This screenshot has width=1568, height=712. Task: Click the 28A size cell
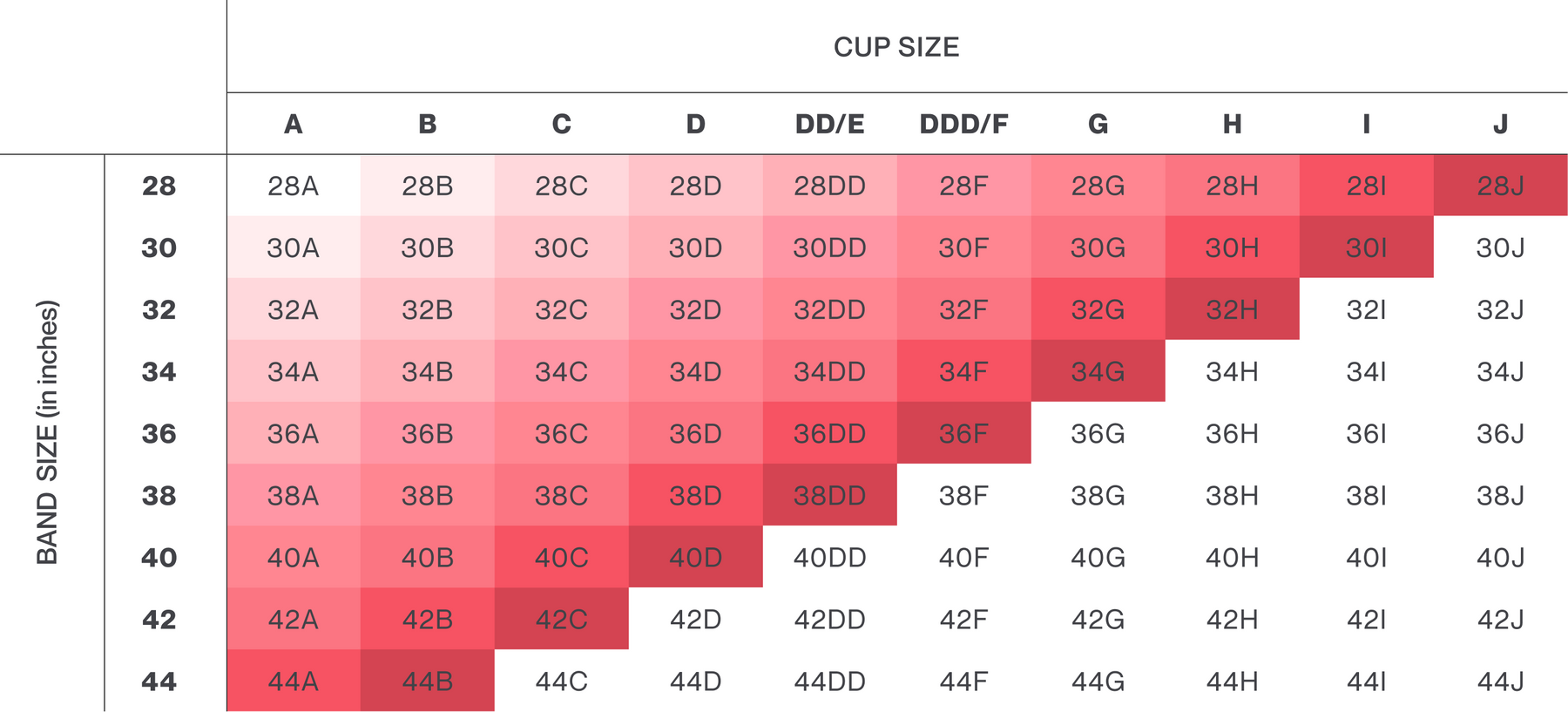[x=293, y=186]
